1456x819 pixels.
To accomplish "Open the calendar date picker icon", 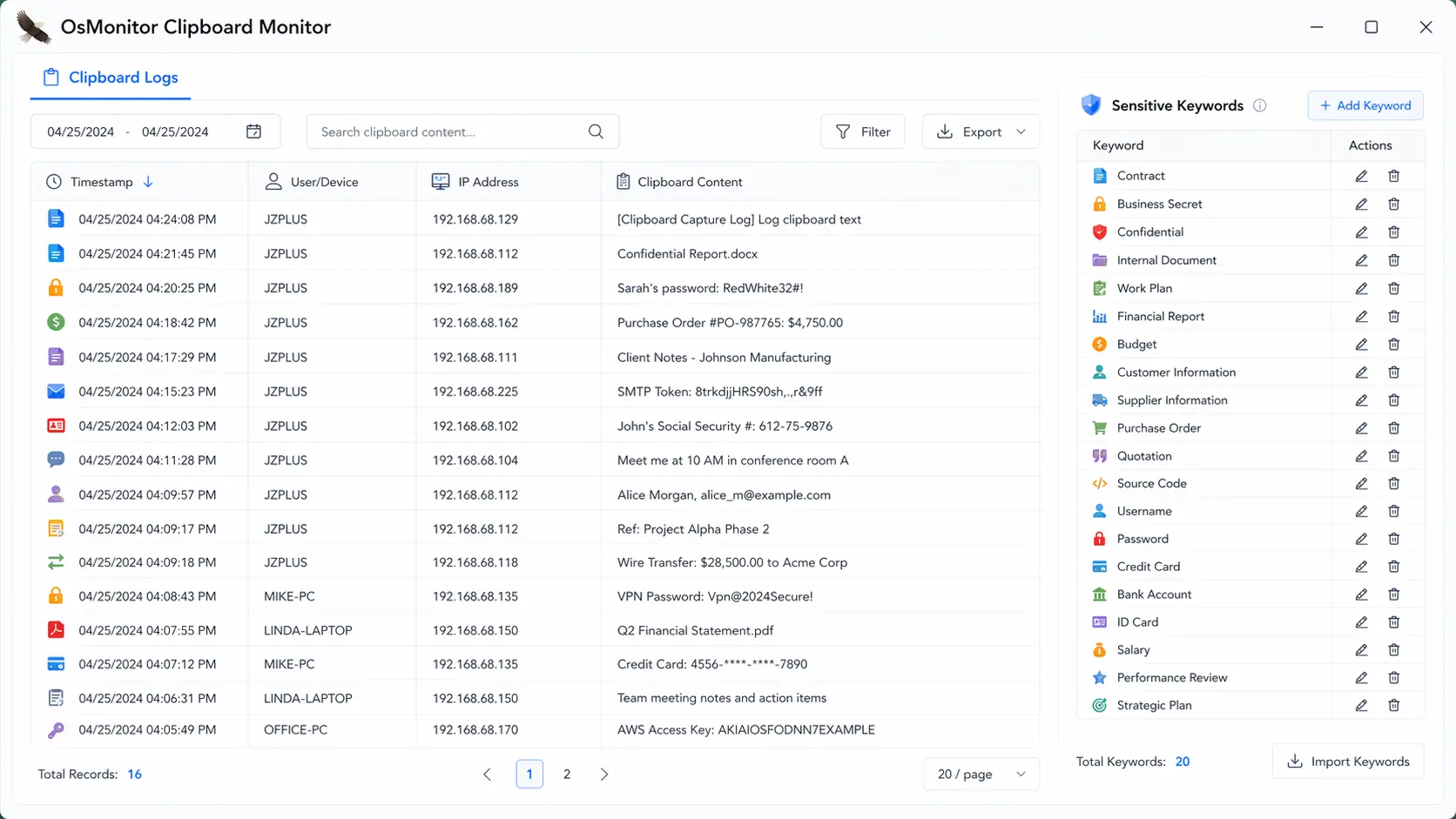I will [x=253, y=131].
